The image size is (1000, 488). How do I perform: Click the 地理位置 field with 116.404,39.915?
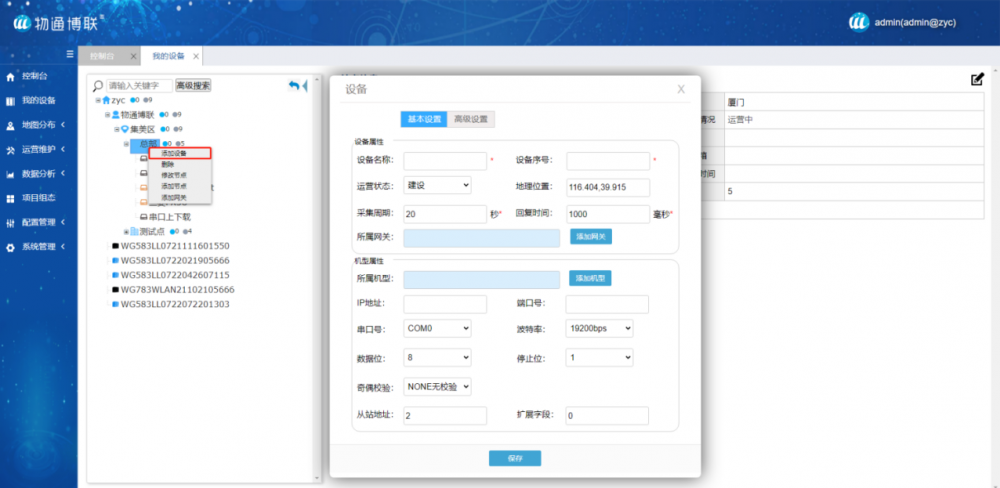click(x=608, y=188)
